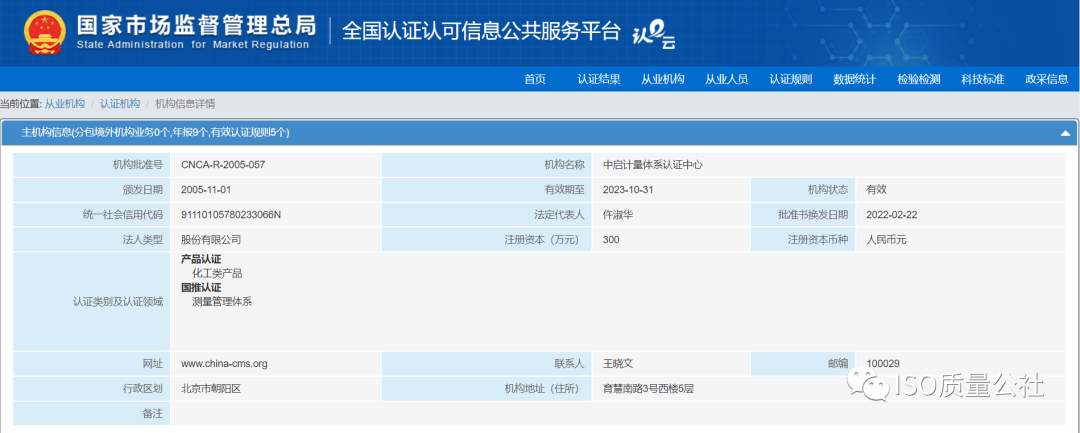Viewport: 1080px width, 433px height.
Task: Open the 检验检测 menu item
Action: 919,79
